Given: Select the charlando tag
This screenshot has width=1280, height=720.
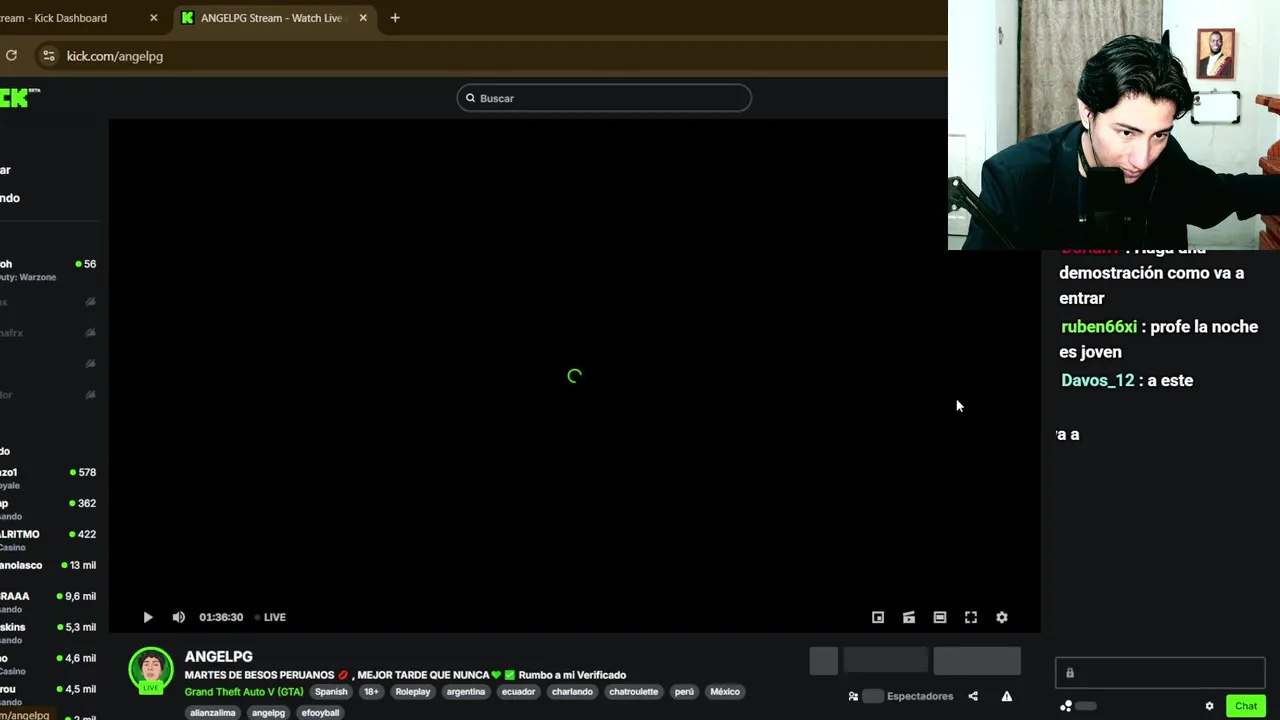Looking at the screenshot, I should 572,692.
